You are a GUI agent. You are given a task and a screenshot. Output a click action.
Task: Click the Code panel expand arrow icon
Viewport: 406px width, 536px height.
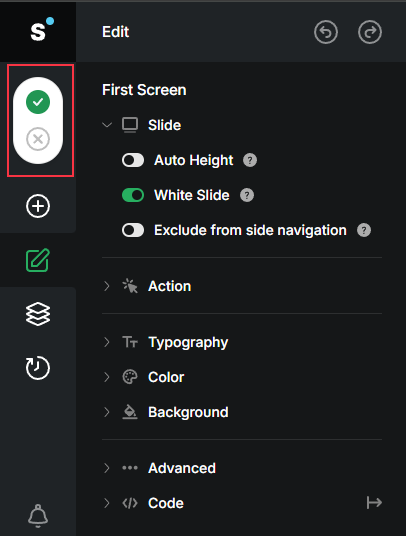[374, 503]
